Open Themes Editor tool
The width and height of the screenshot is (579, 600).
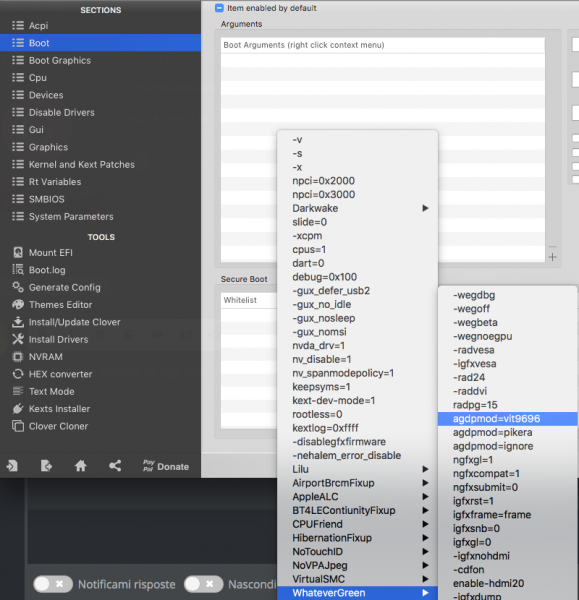pos(52,305)
